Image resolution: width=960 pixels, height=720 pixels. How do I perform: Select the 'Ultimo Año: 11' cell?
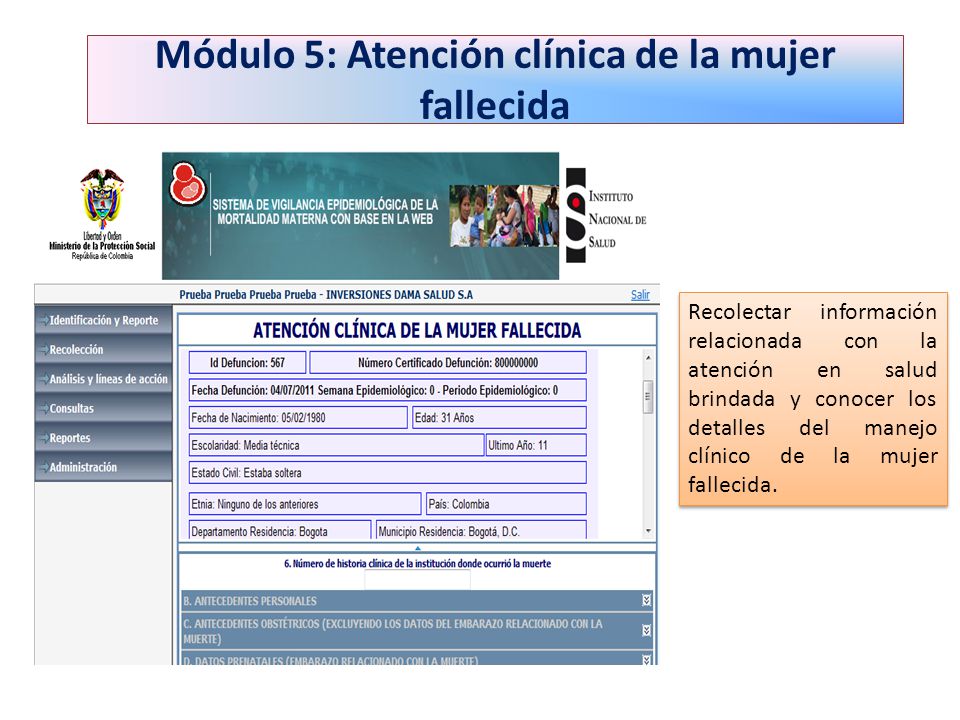tap(536, 445)
